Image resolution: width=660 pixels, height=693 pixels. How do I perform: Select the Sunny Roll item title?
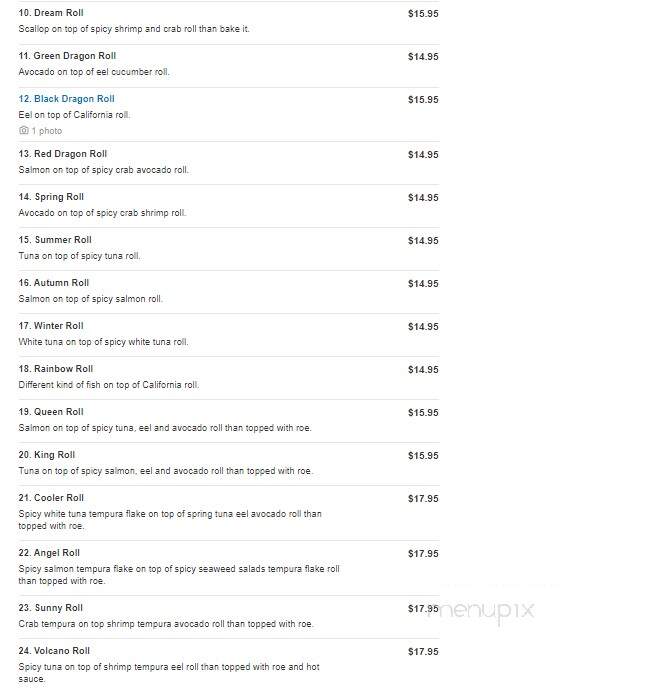pyautogui.click(x=51, y=608)
